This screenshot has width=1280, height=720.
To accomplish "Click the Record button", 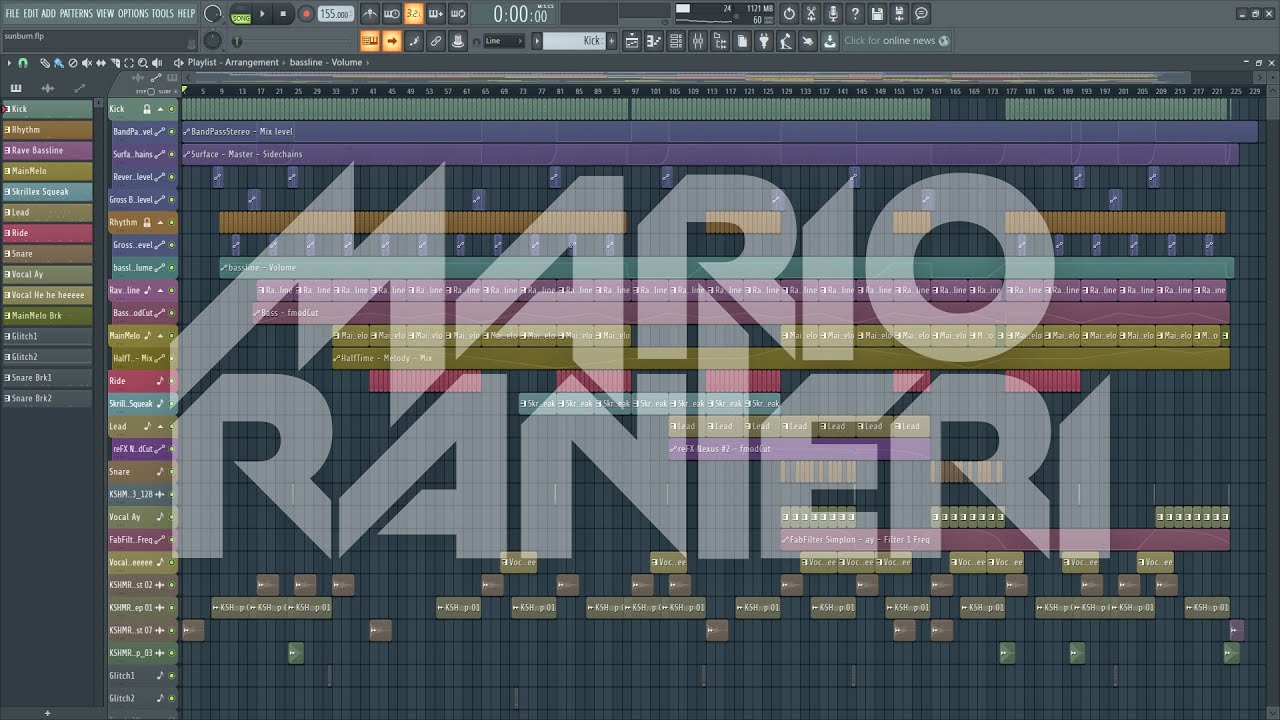I will pyautogui.click(x=306, y=14).
